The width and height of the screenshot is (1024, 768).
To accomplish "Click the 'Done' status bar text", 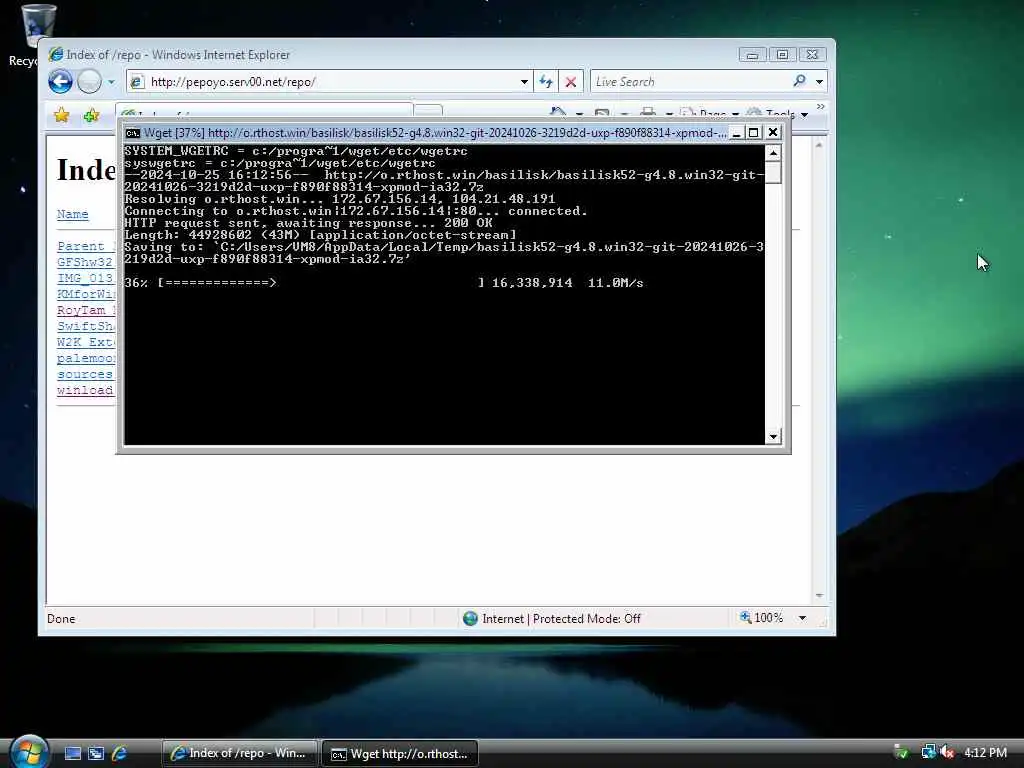I will [x=61, y=618].
